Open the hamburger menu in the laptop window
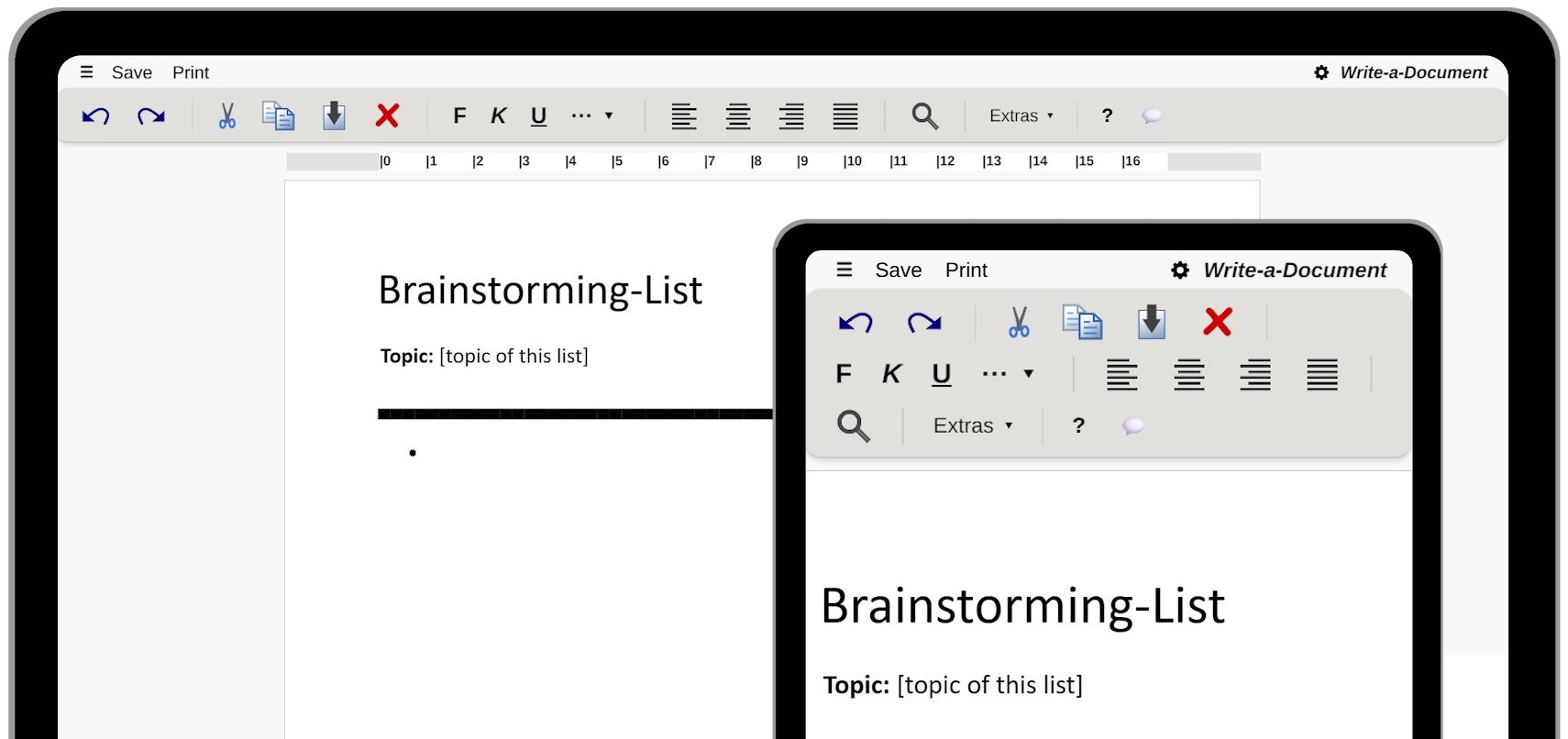The height and width of the screenshot is (739, 1568). click(86, 72)
